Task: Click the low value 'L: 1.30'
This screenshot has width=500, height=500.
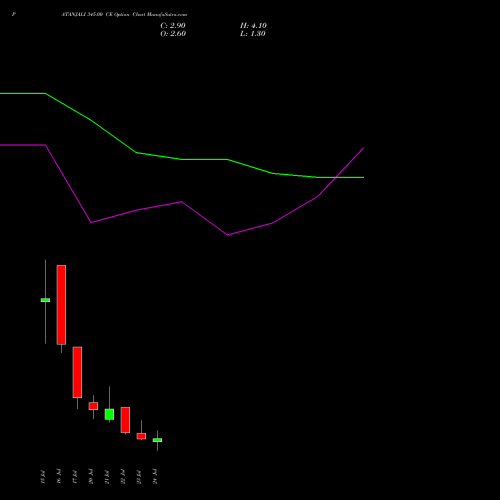Action: (253, 34)
